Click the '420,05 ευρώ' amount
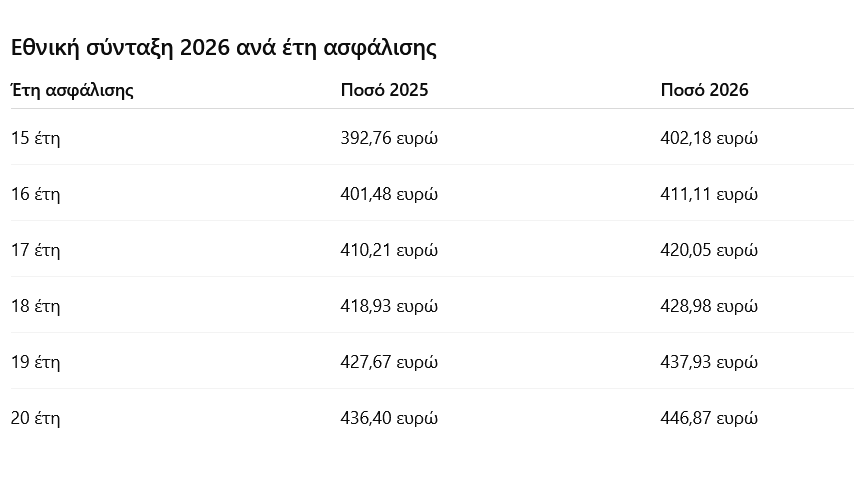The width and height of the screenshot is (854, 489). coord(709,250)
